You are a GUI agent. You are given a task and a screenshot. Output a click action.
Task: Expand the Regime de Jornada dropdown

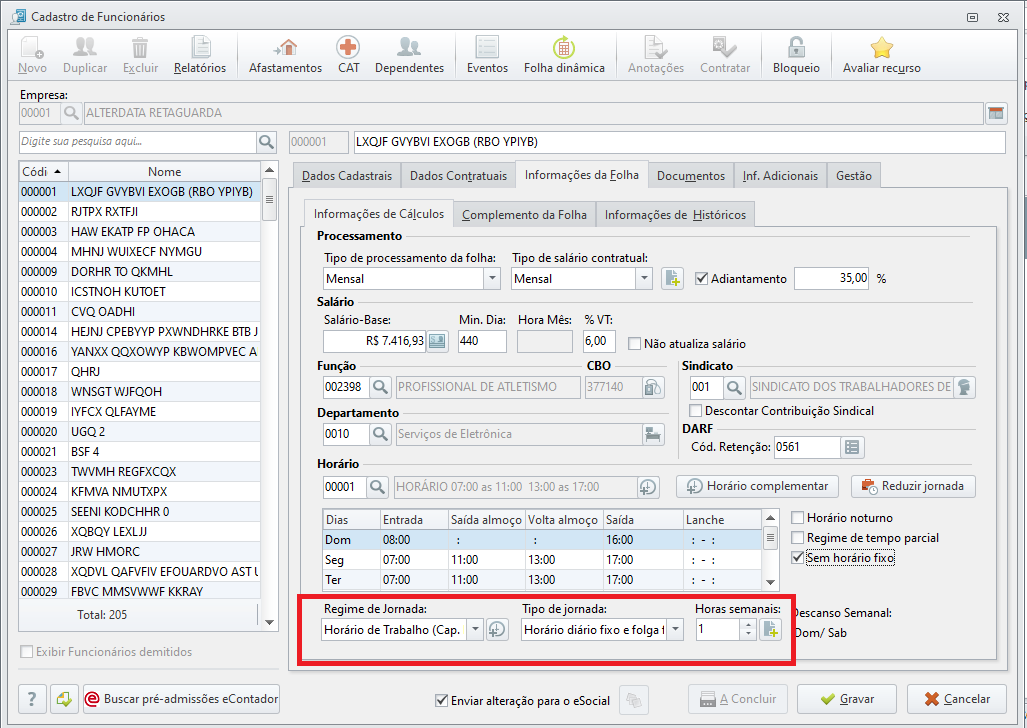476,630
